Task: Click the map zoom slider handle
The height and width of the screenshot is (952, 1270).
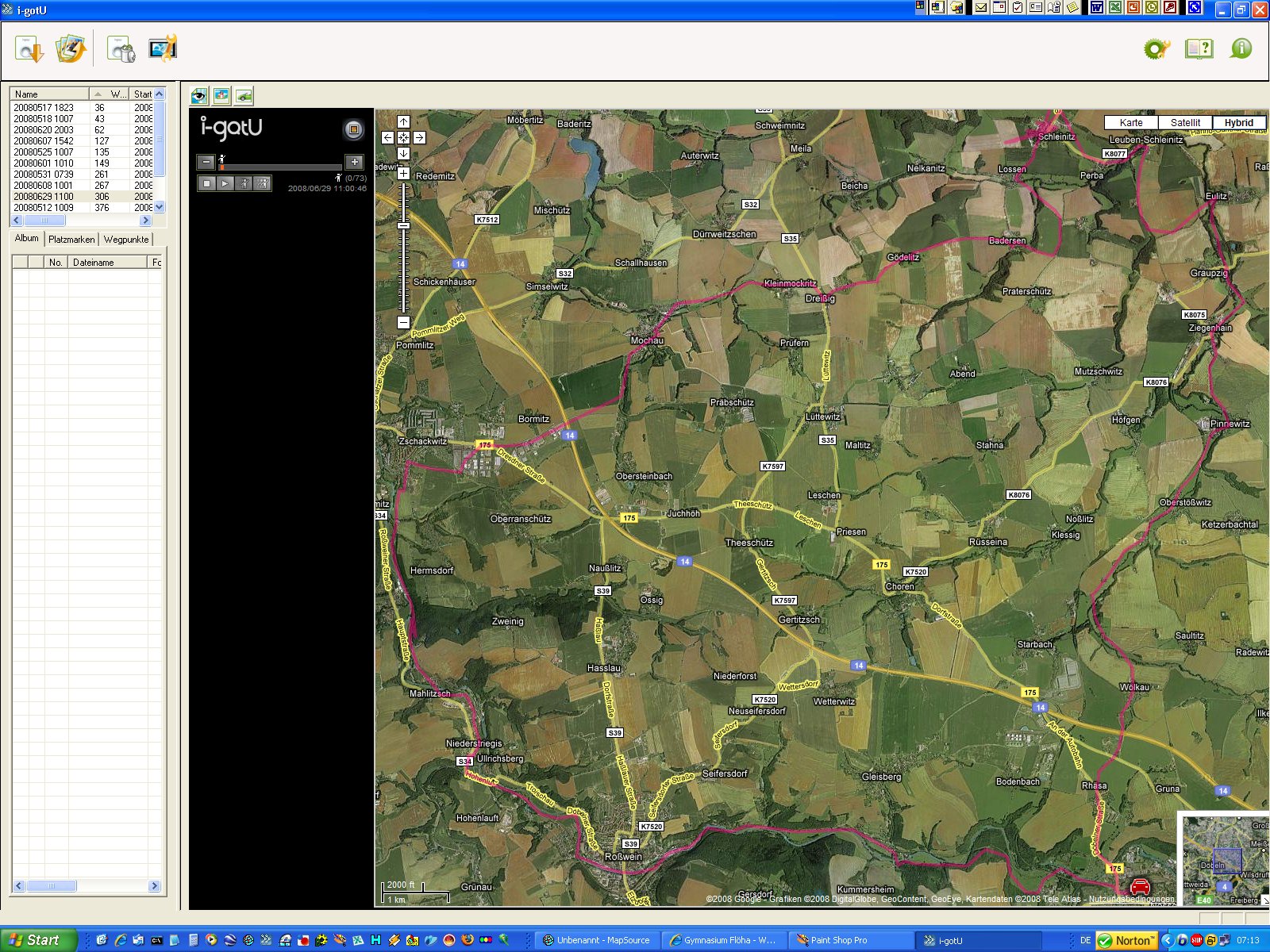Action: (403, 226)
